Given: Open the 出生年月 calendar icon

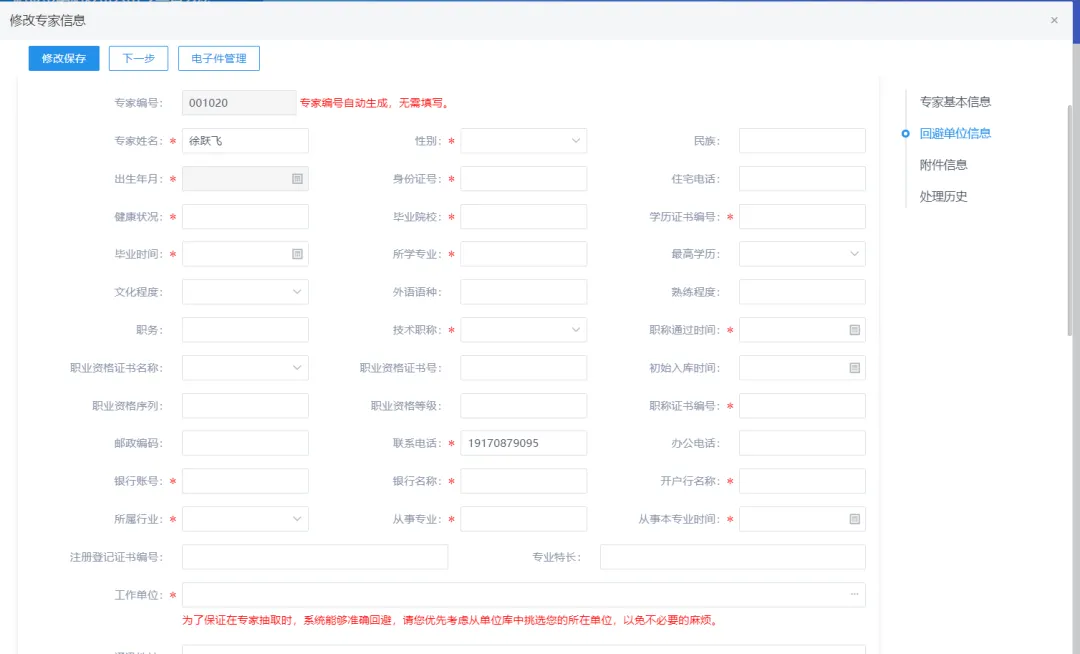Looking at the screenshot, I should 297,179.
